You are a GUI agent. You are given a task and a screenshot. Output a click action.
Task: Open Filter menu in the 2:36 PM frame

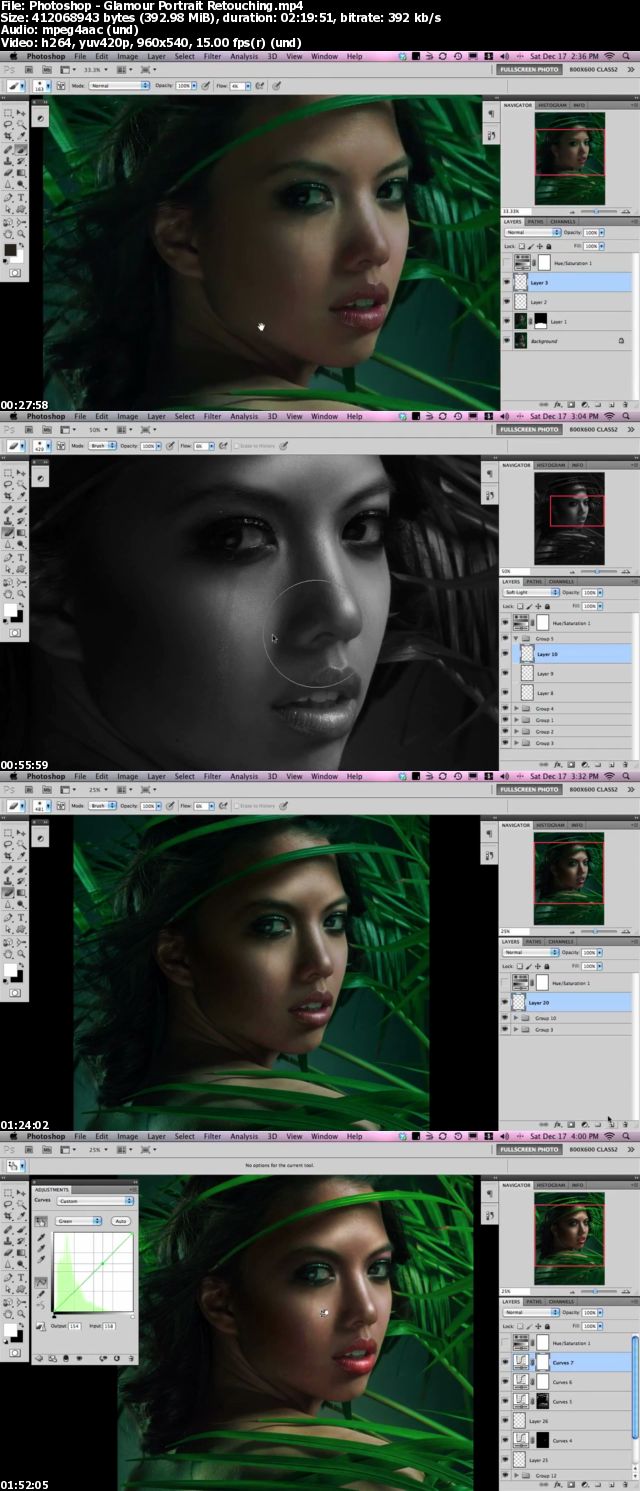coord(212,56)
